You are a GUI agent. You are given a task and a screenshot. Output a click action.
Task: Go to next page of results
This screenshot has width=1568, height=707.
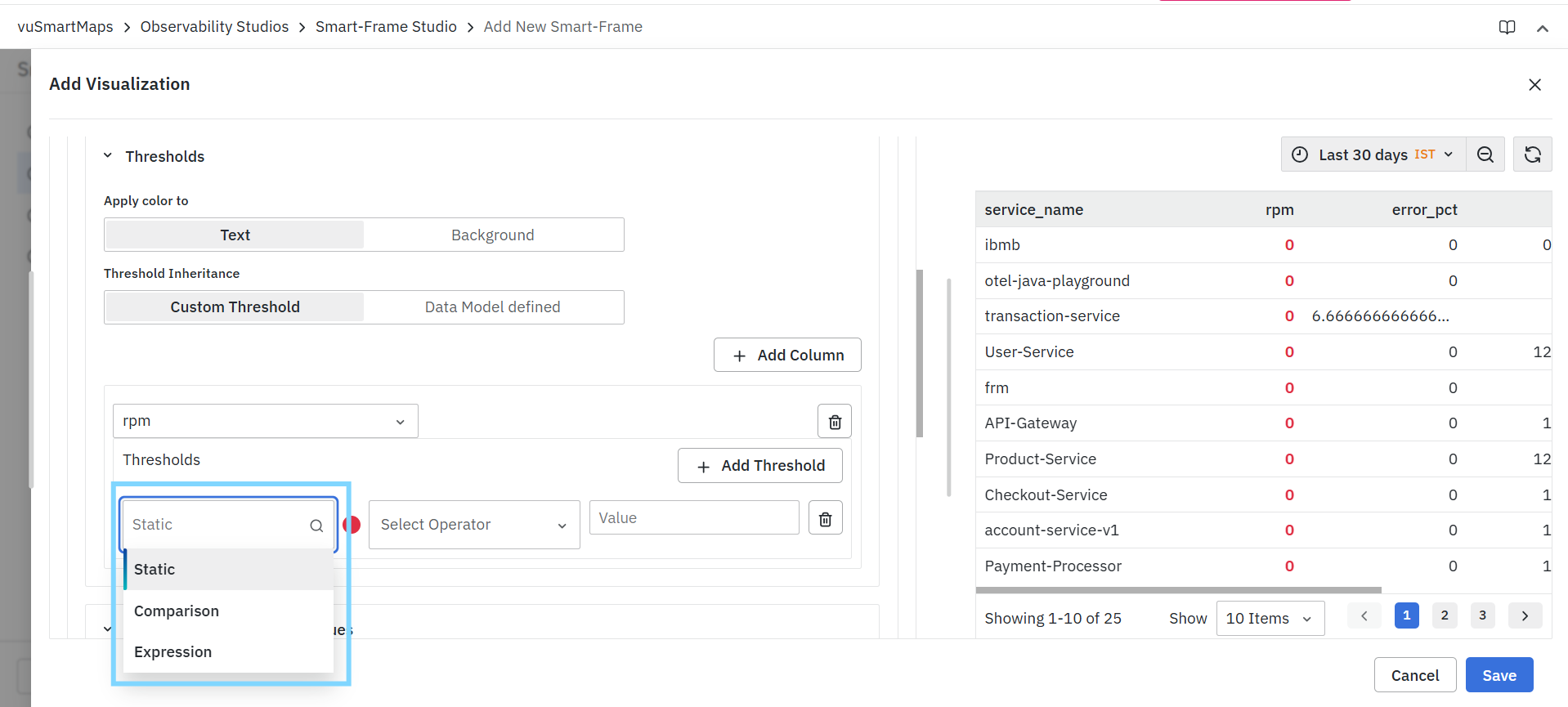pyautogui.click(x=1525, y=615)
